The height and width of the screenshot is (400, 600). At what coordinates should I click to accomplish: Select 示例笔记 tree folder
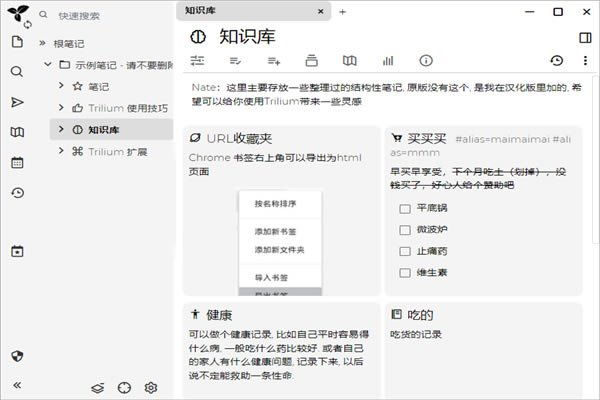pyautogui.click(x=124, y=65)
